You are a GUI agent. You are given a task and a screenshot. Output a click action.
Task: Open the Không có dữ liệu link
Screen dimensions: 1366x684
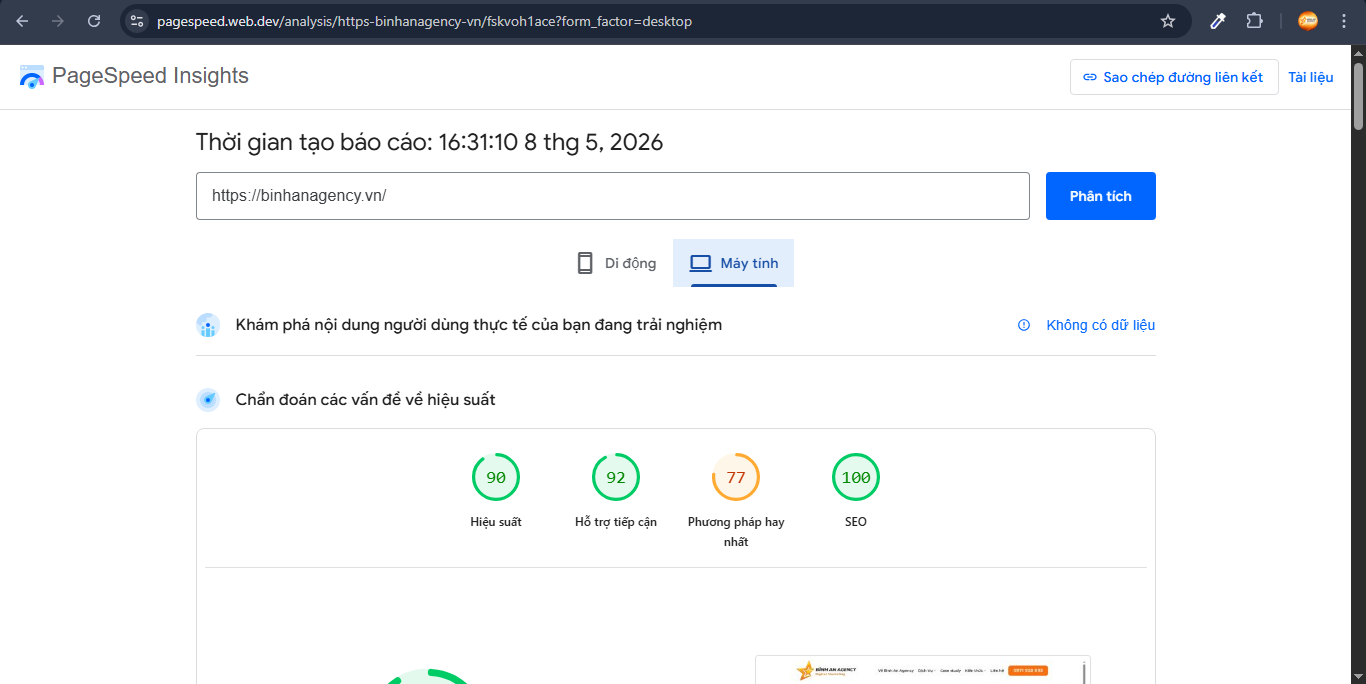click(1100, 325)
